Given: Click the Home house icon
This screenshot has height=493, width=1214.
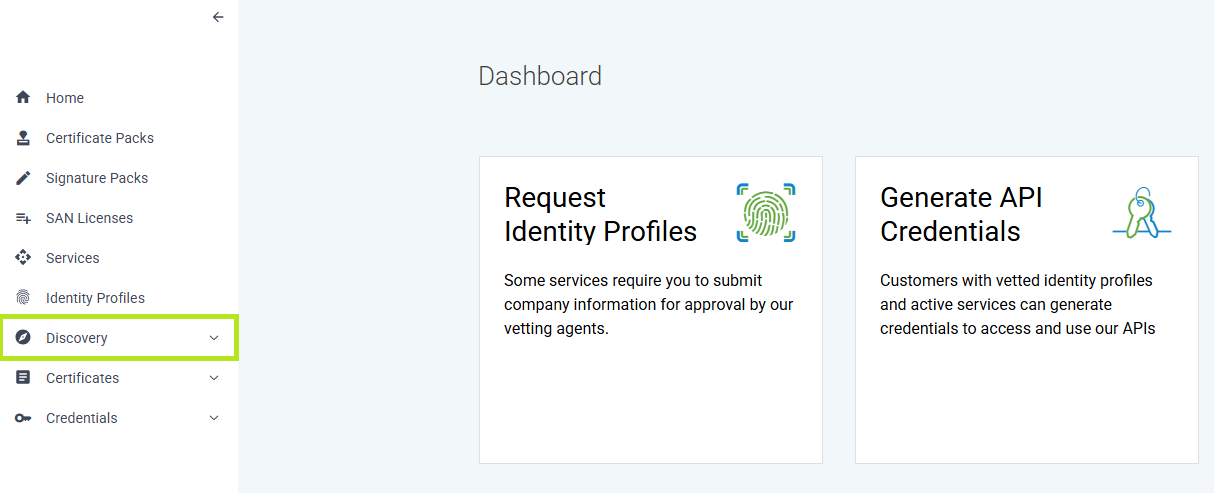Looking at the screenshot, I should (23, 98).
